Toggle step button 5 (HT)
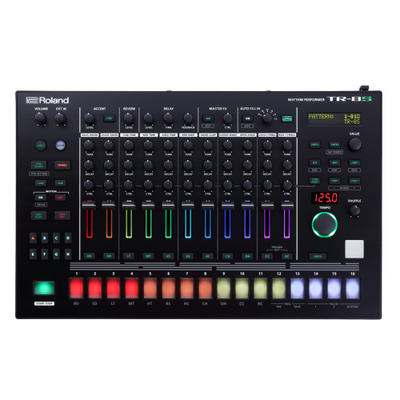The image size is (400, 400). coord(150,288)
